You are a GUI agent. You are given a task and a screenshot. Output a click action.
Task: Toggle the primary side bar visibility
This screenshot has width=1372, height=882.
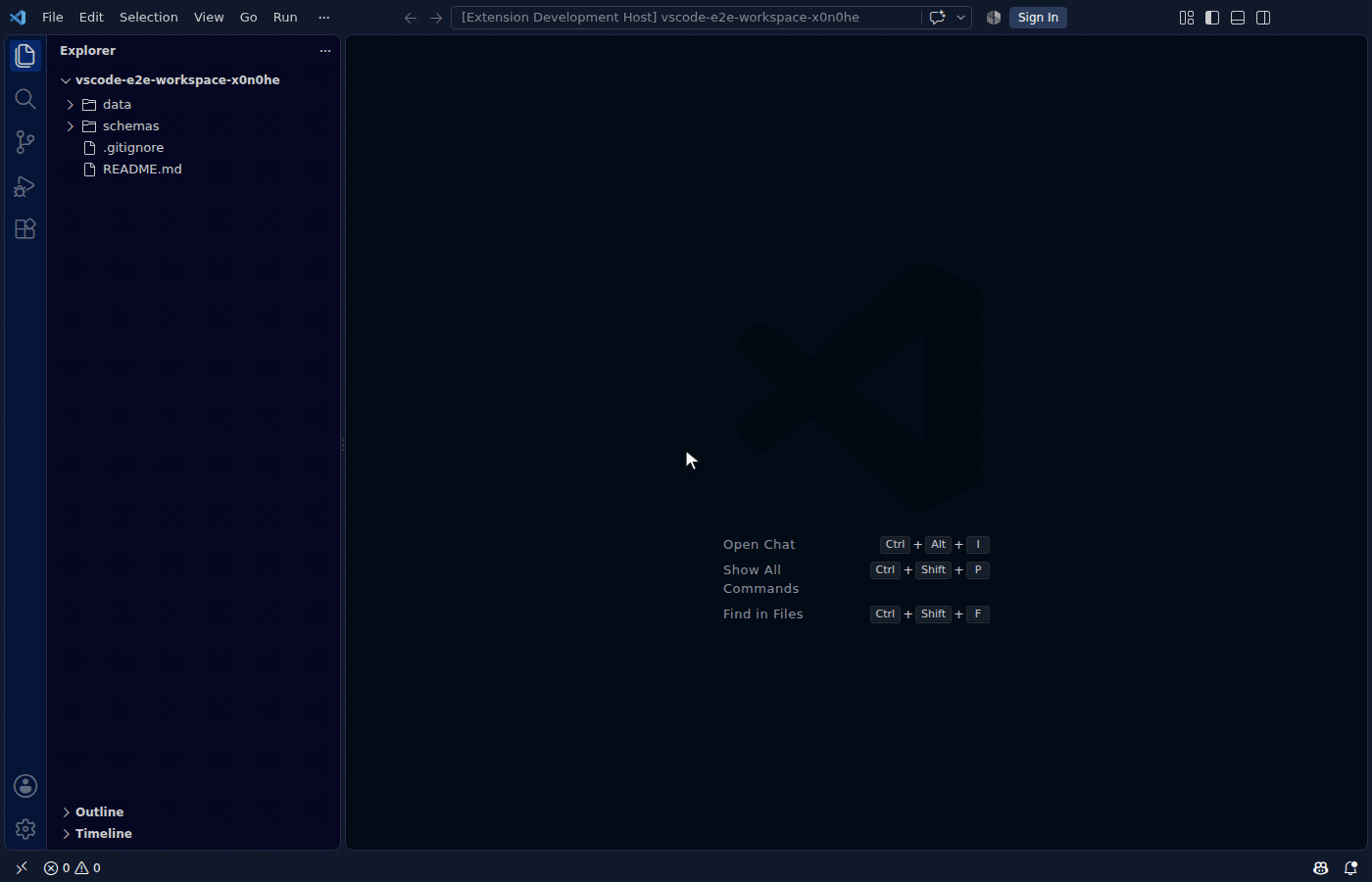(x=1212, y=18)
